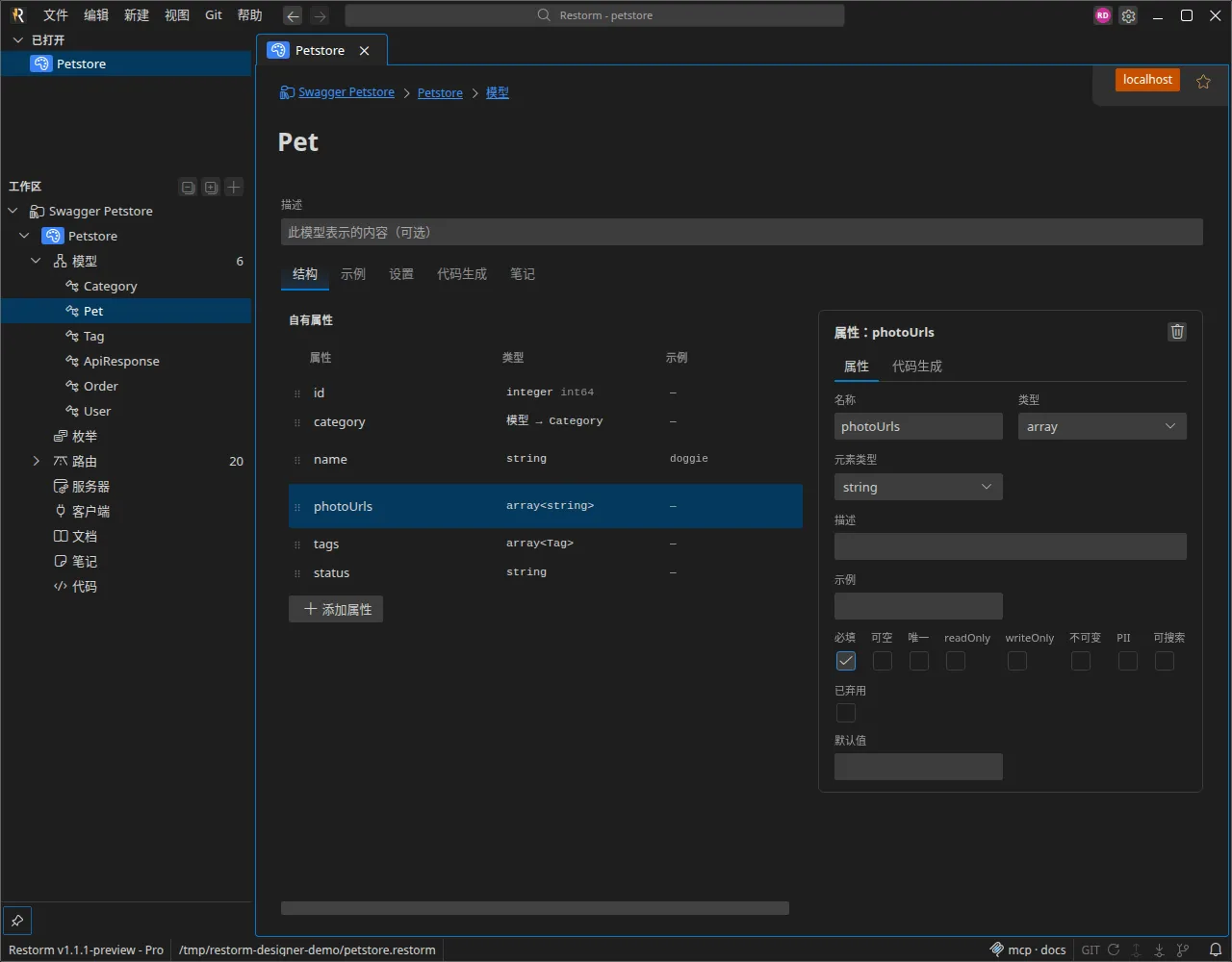The width and height of the screenshot is (1232, 962).
Task: Open the 服务器 (servers) node in the tree
Action: tap(125, 487)
